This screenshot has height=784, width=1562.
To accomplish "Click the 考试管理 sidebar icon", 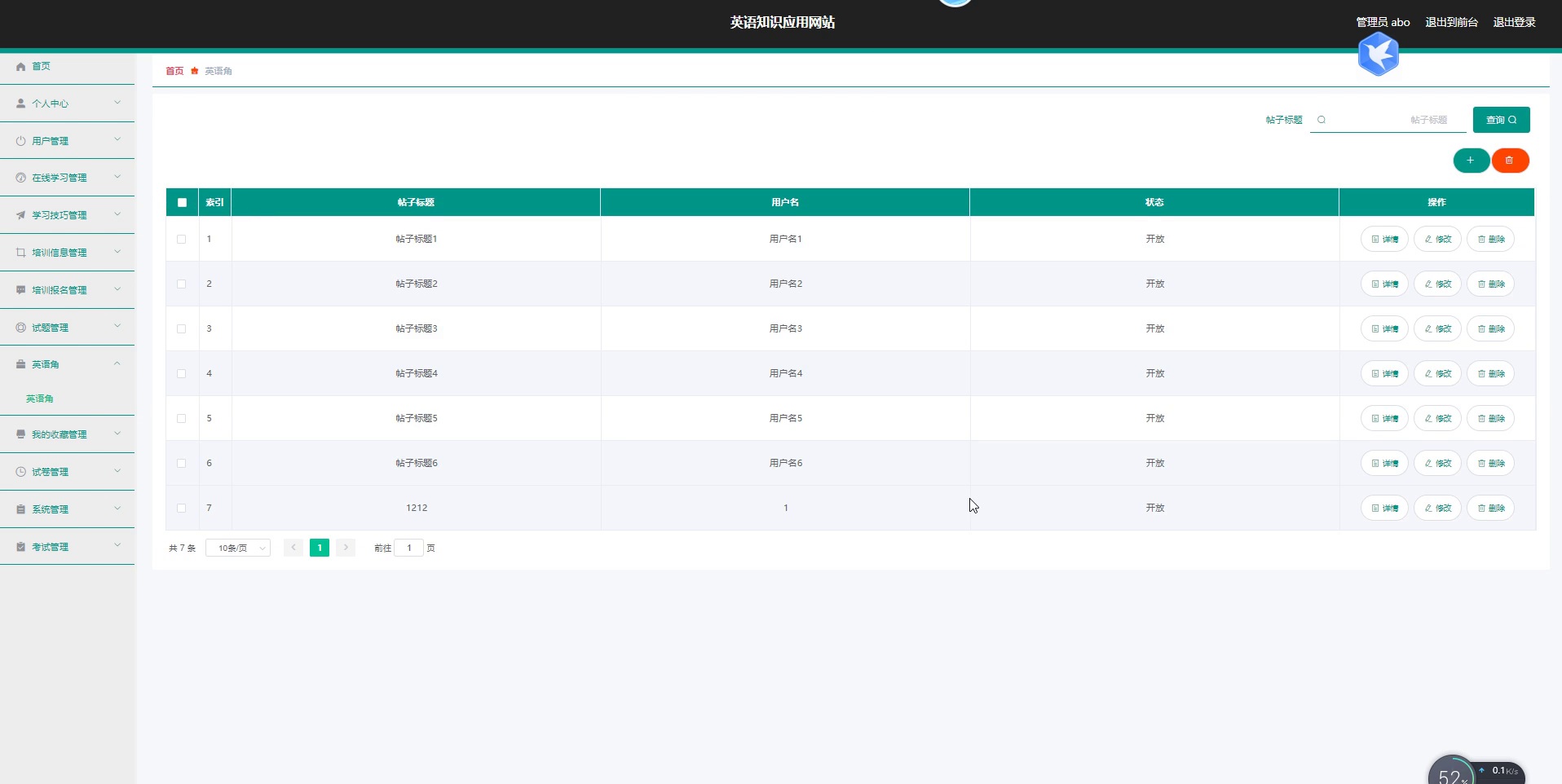I will (x=20, y=547).
